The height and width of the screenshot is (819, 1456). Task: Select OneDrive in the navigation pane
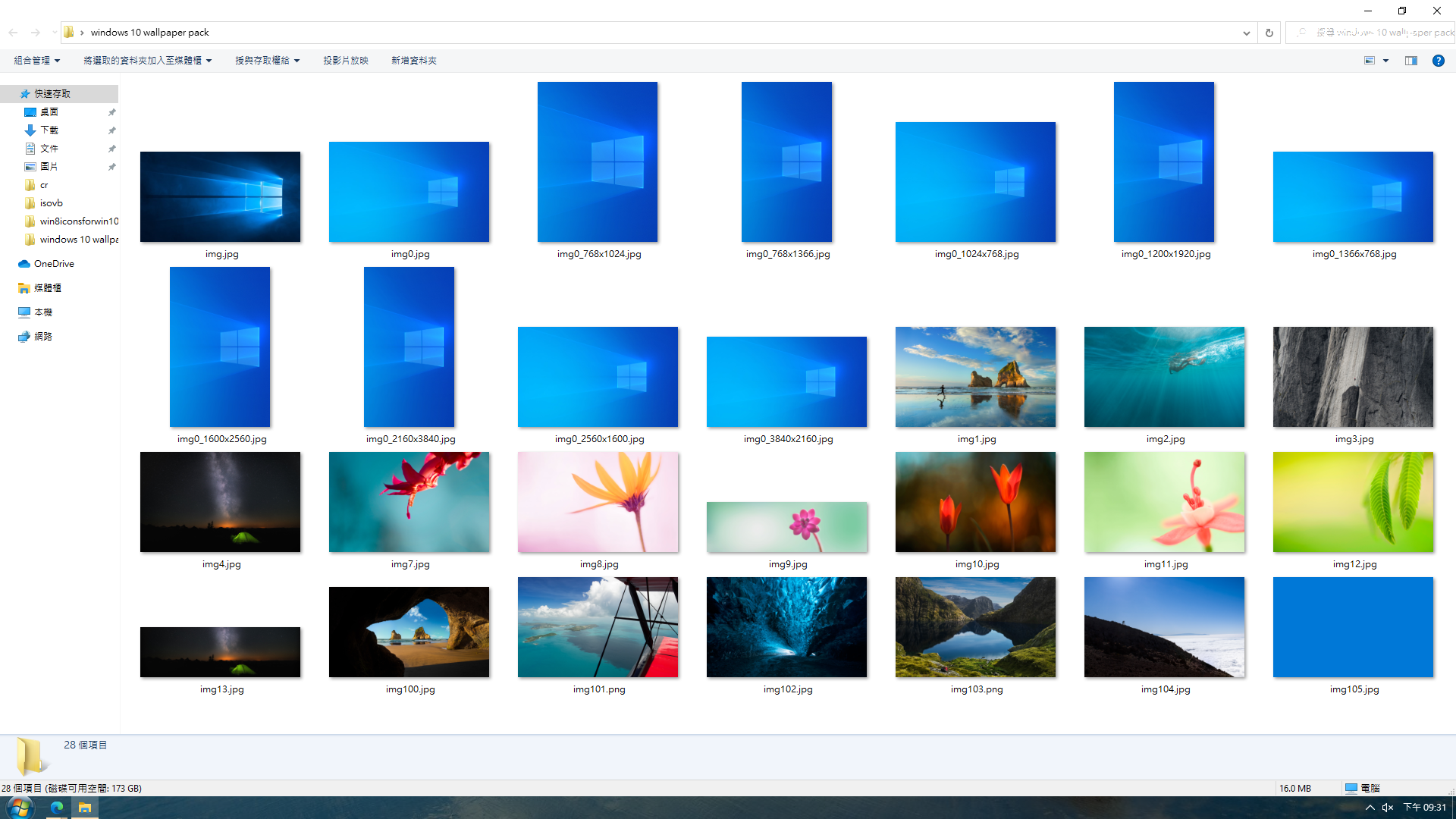point(54,264)
